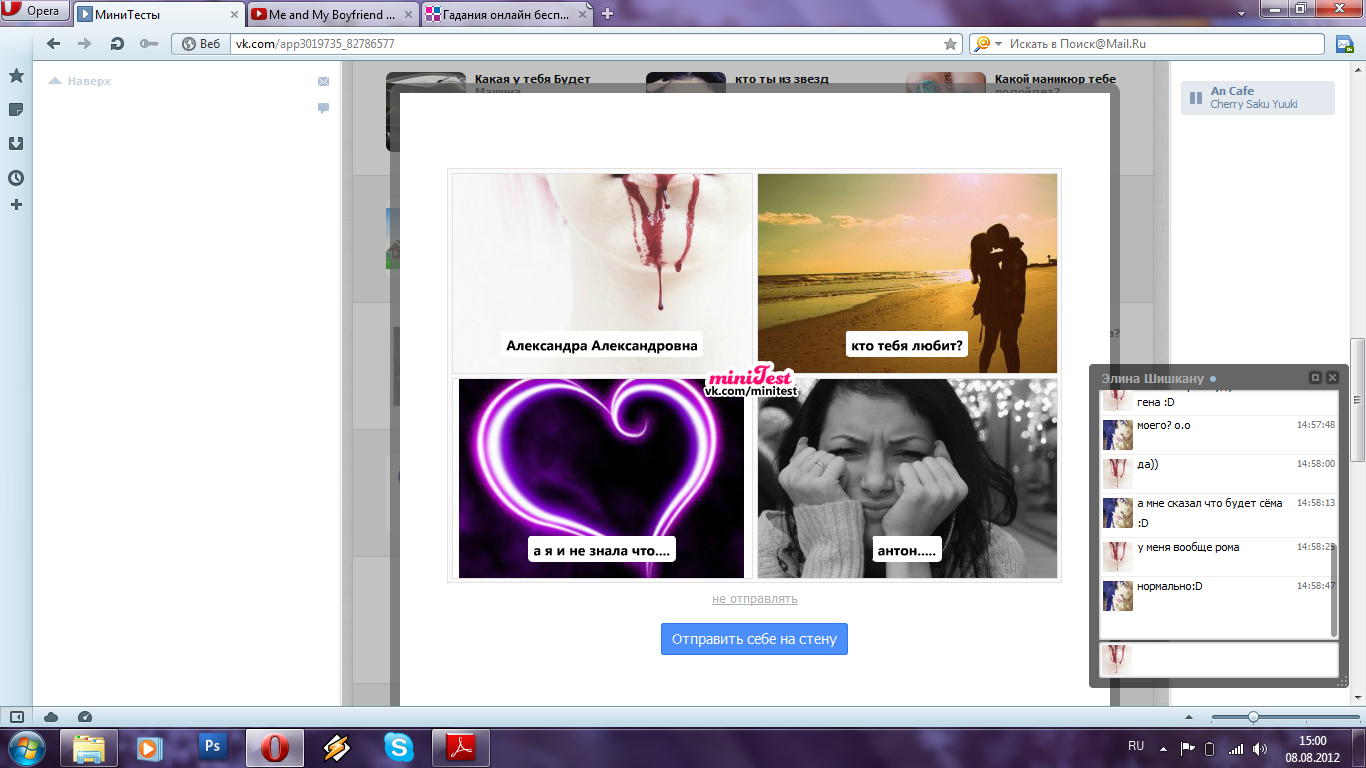This screenshot has width=1366, height=768.
Task: Open Notes panel in sidebar
Action: [16, 110]
